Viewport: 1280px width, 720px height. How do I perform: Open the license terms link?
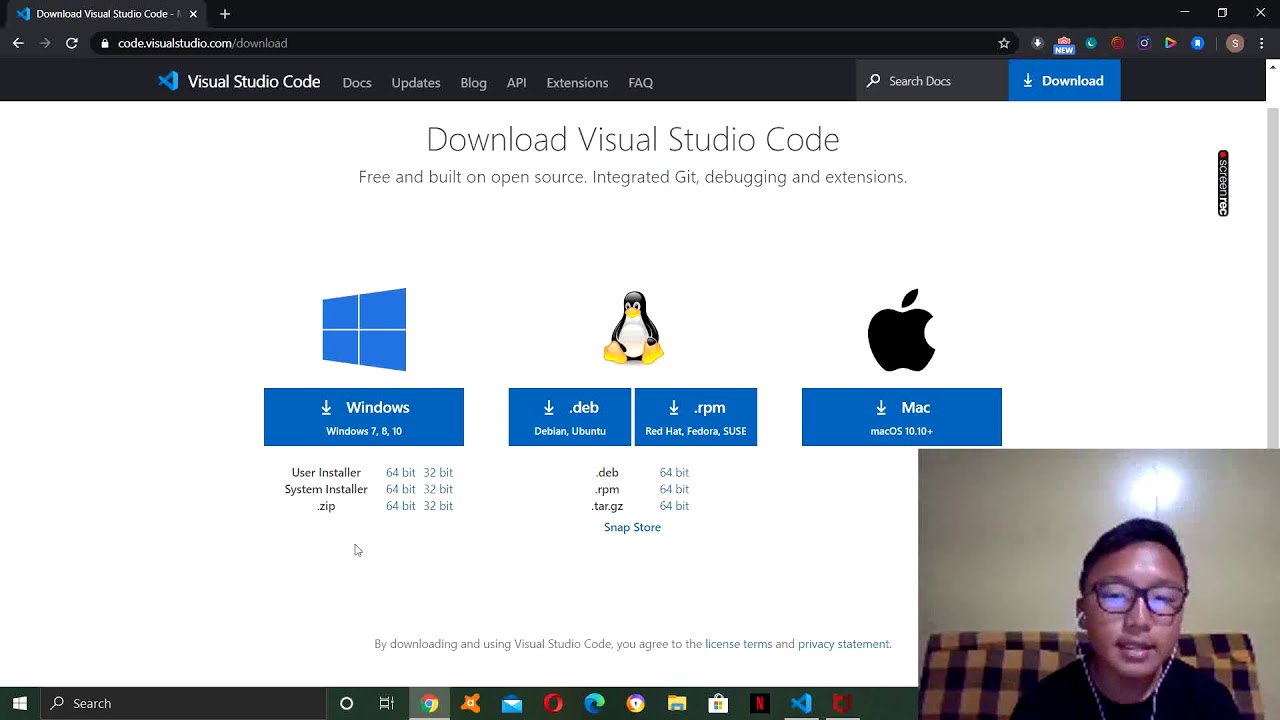(x=738, y=644)
